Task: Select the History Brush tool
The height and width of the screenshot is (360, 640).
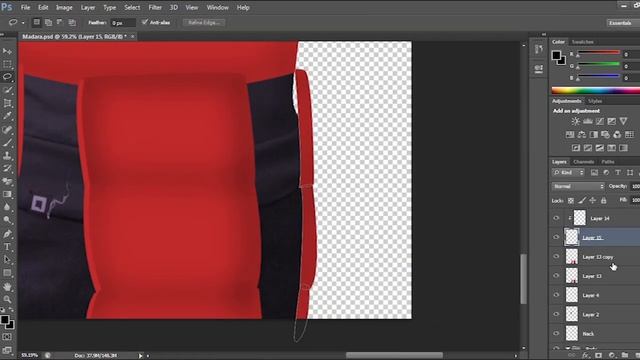Action: (x=7, y=168)
